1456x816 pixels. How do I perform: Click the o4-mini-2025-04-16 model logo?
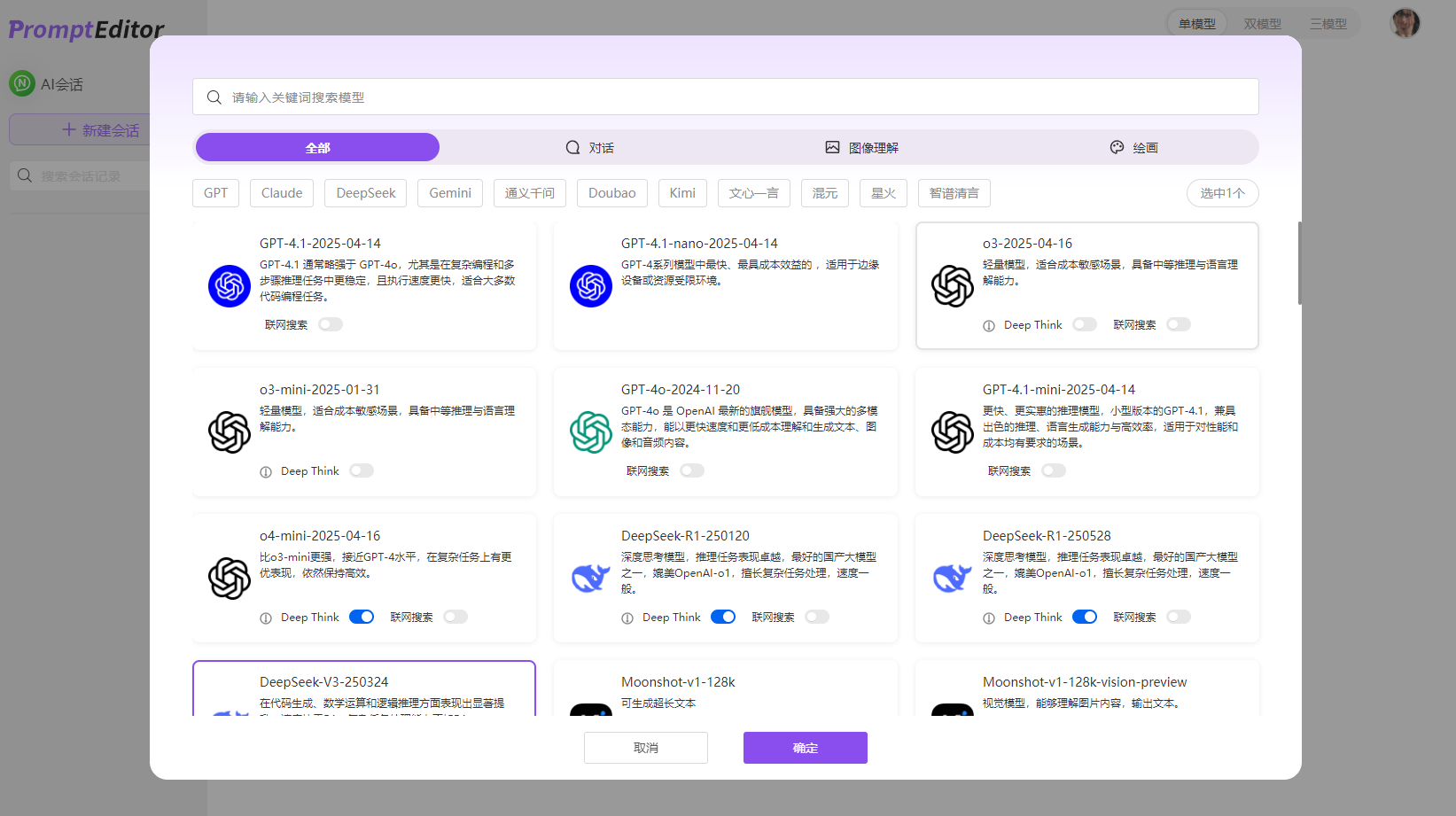click(x=230, y=579)
